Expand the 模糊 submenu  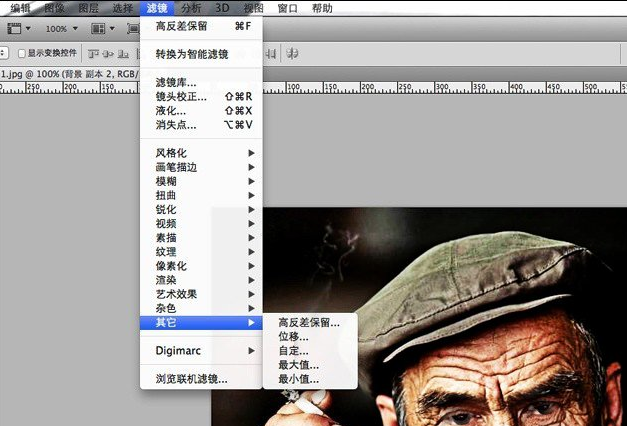201,181
